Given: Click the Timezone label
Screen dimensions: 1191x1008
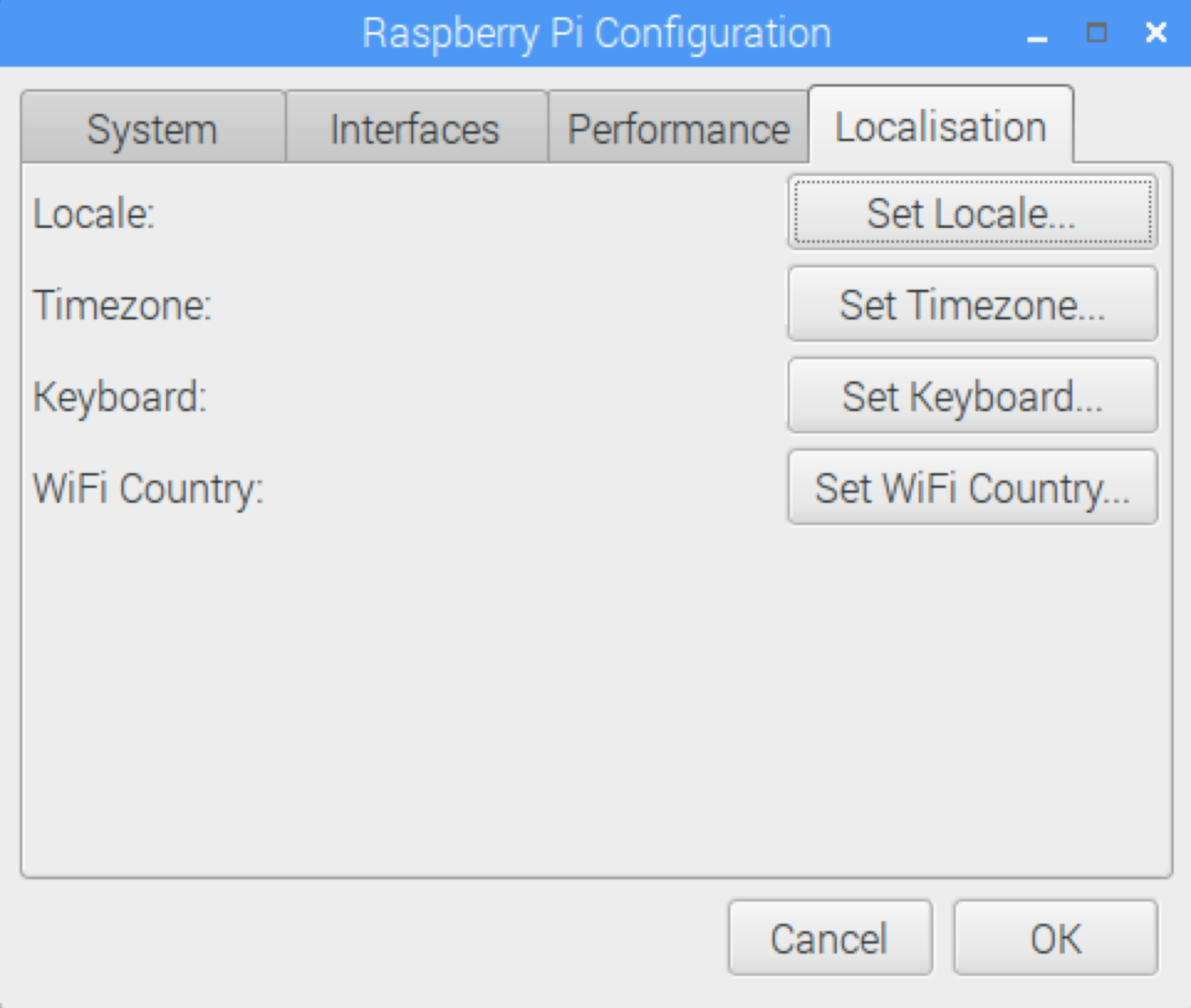Looking at the screenshot, I should tap(122, 305).
